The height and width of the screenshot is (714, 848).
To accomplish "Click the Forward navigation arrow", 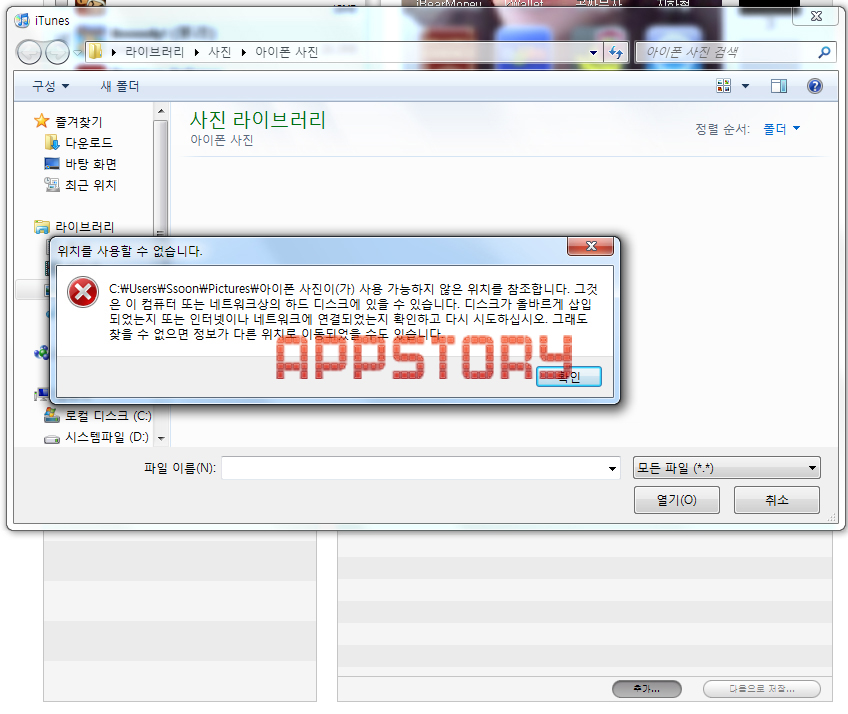I will (57, 52).
